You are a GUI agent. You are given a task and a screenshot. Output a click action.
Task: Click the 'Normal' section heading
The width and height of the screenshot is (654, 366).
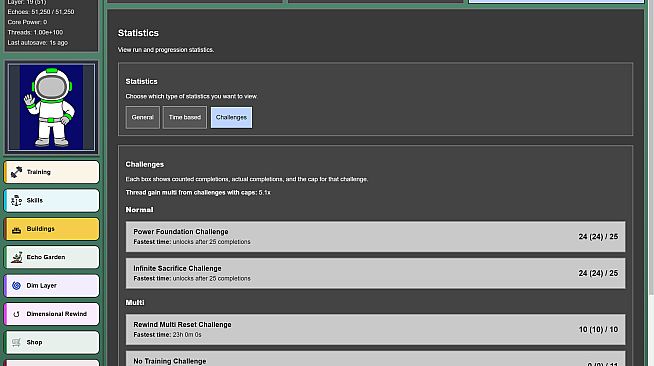point(139,210)
